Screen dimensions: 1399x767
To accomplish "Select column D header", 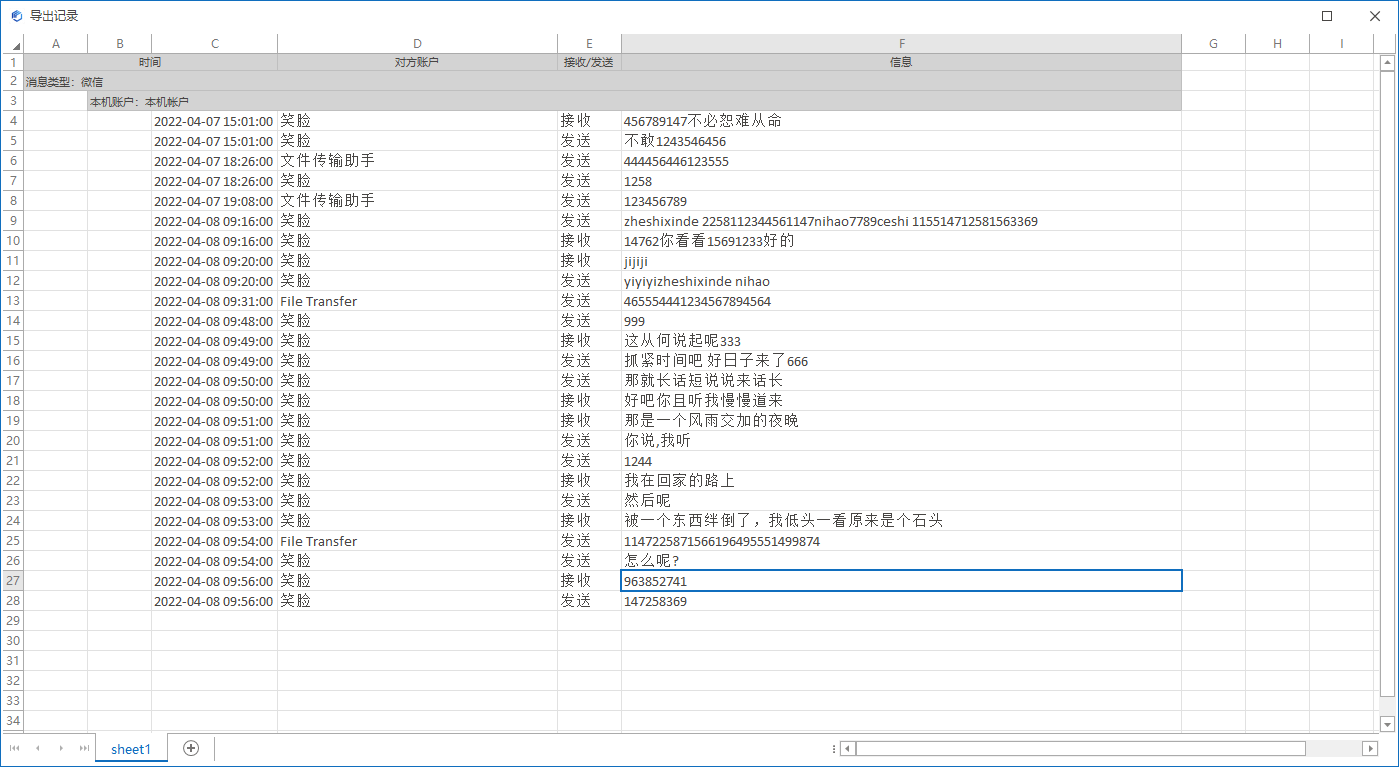I will [x=418, y=44].
